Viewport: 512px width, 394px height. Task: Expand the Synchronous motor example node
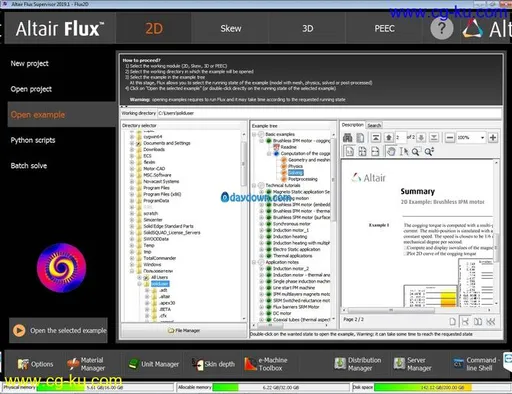click(x=262, y=224)
